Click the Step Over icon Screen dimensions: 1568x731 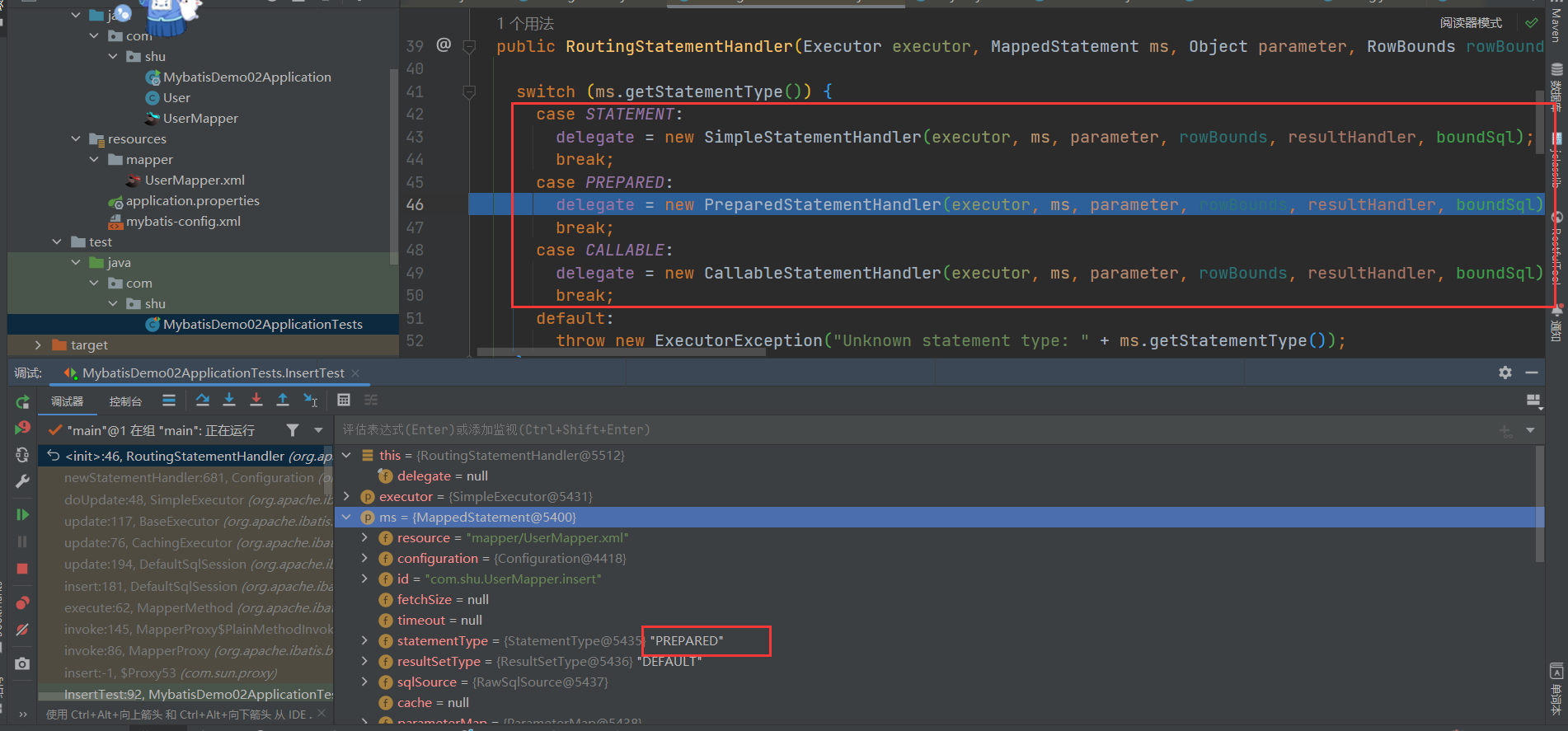tap(203, 401)
